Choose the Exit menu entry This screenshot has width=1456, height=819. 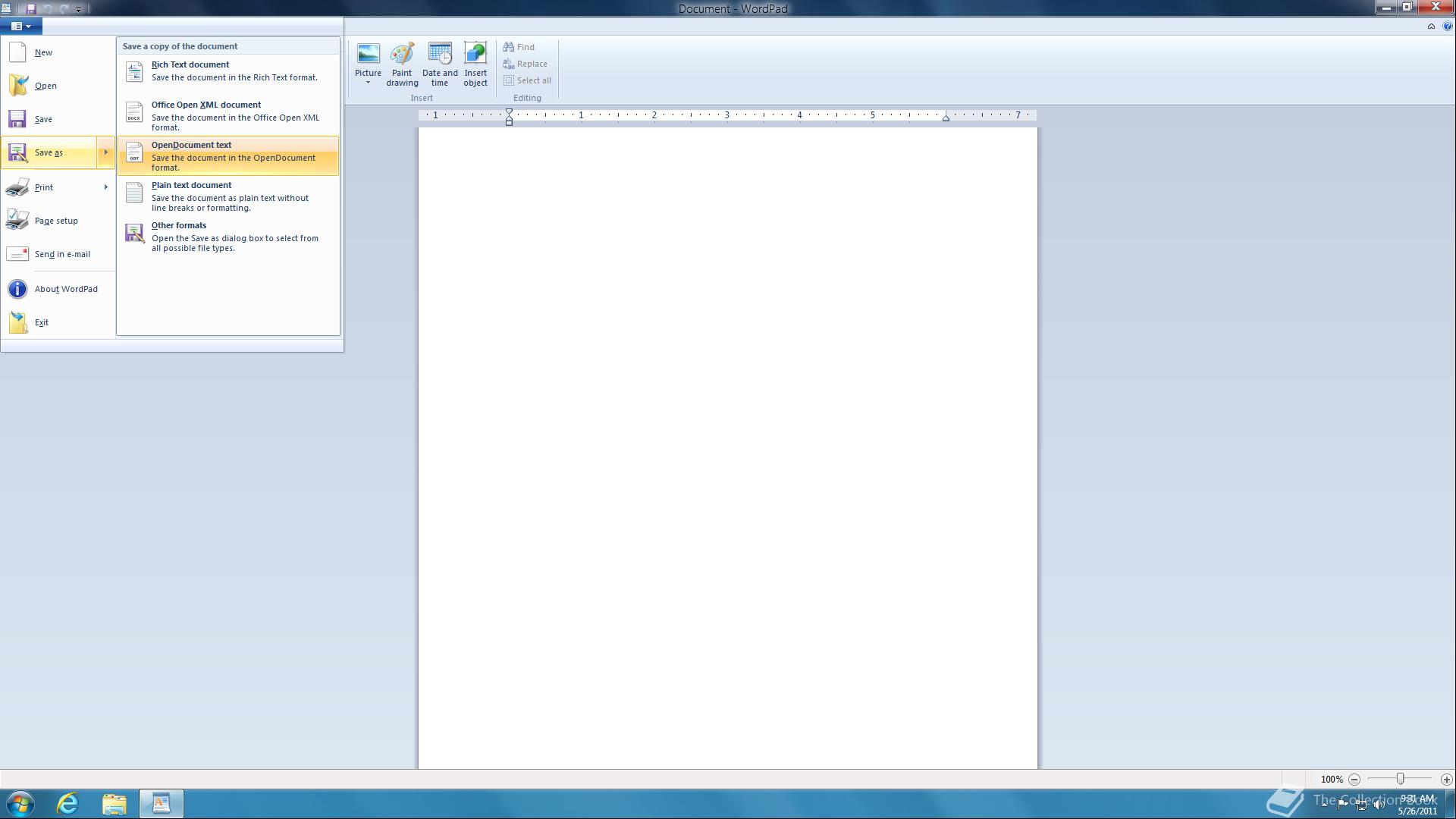(x=58, y=322)
